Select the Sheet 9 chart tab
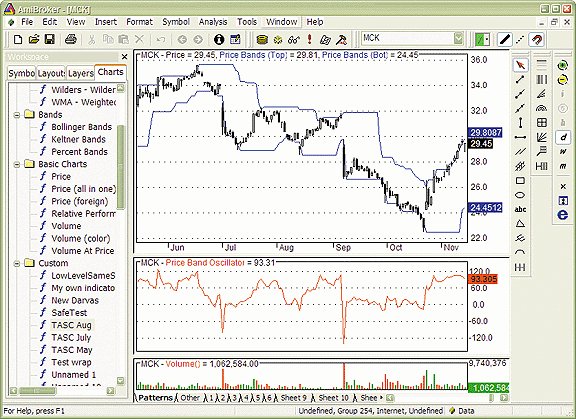Image resolution: width=576 pixels, height=419 pixels. click(x=293, y=398)
